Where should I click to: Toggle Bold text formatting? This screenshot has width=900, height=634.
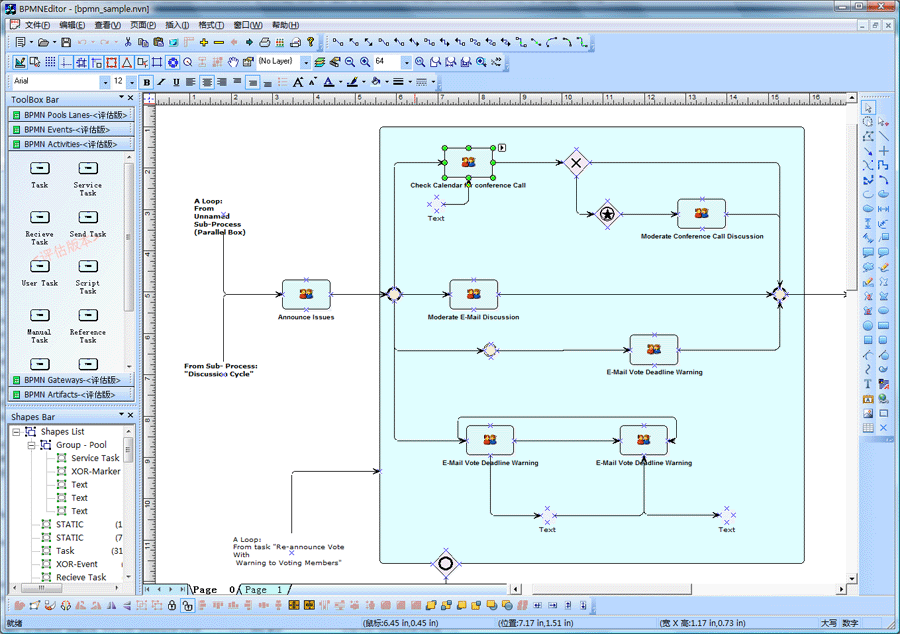click(x=147, y=82)
